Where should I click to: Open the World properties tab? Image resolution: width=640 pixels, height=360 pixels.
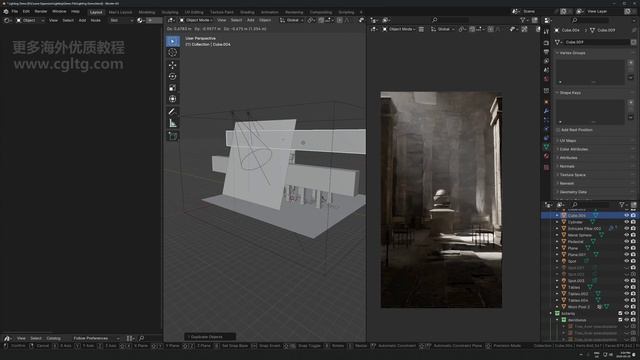pyautogui.click(x=547, y=79)
